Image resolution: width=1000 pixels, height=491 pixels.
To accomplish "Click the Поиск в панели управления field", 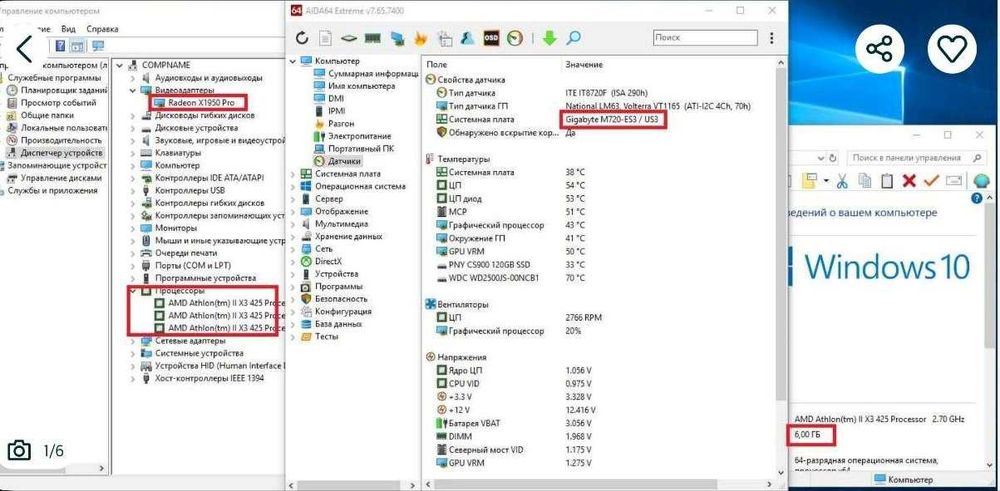I will (915, 158).
